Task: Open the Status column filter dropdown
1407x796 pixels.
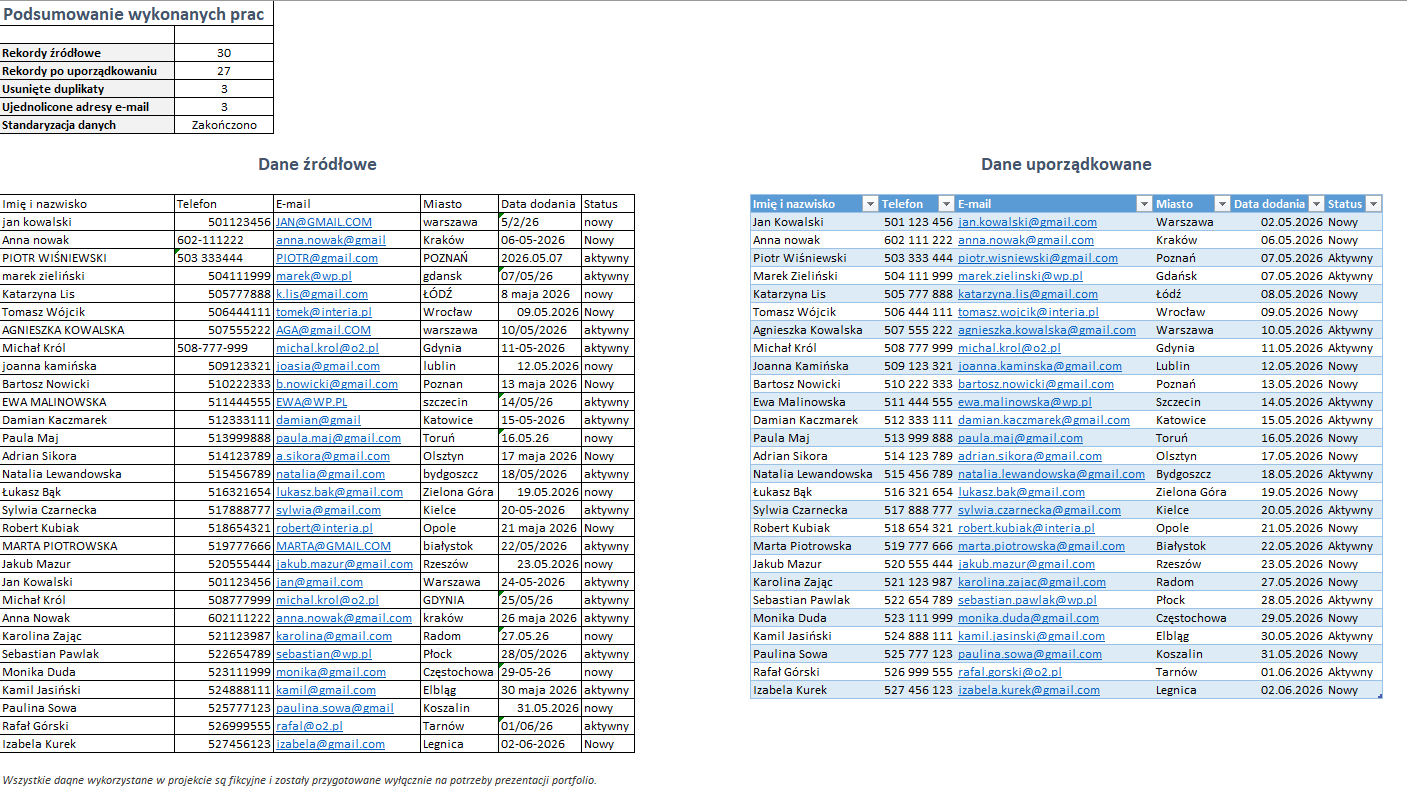Action: (1374, 204)
